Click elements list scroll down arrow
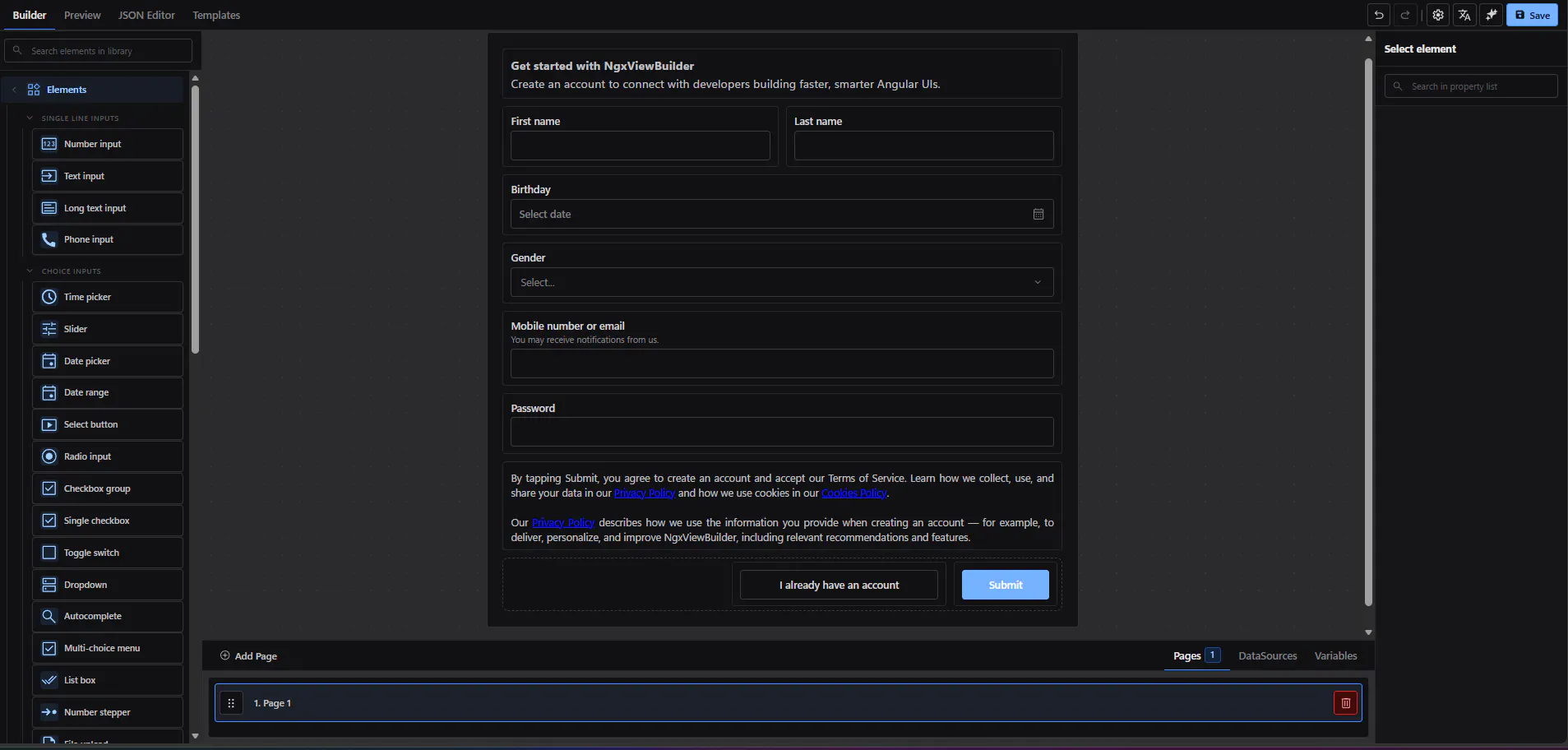 click(x=195, y=736)
